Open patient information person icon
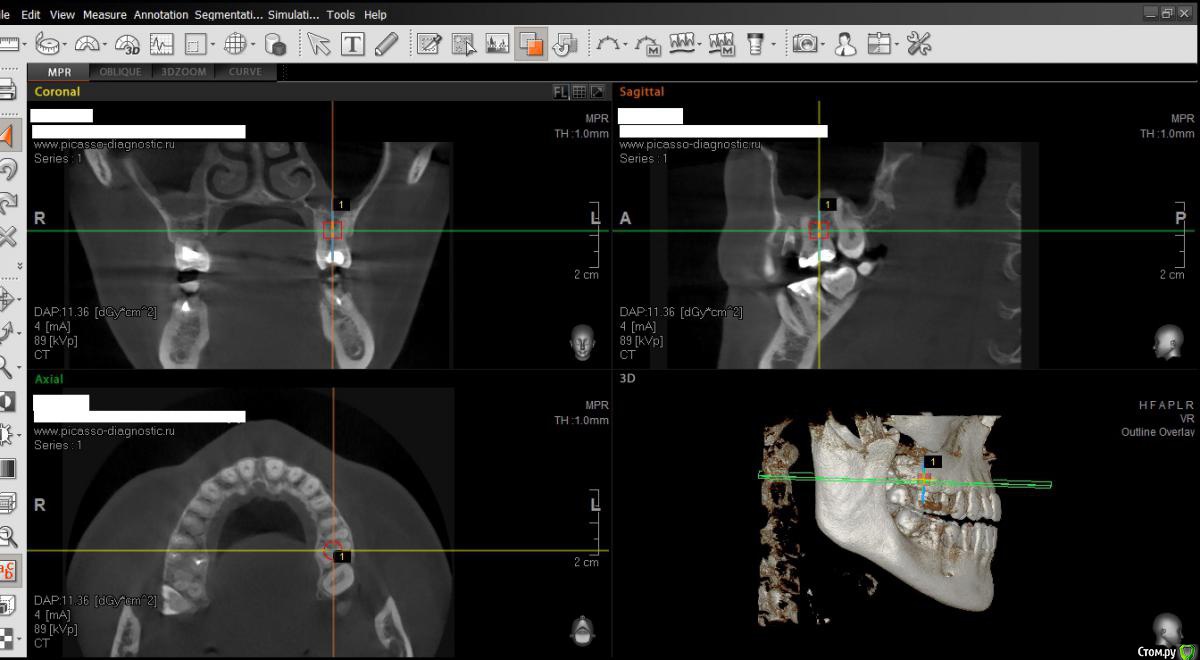The width and height of the screenshot is (1200, 660). (x=846, y=44)
